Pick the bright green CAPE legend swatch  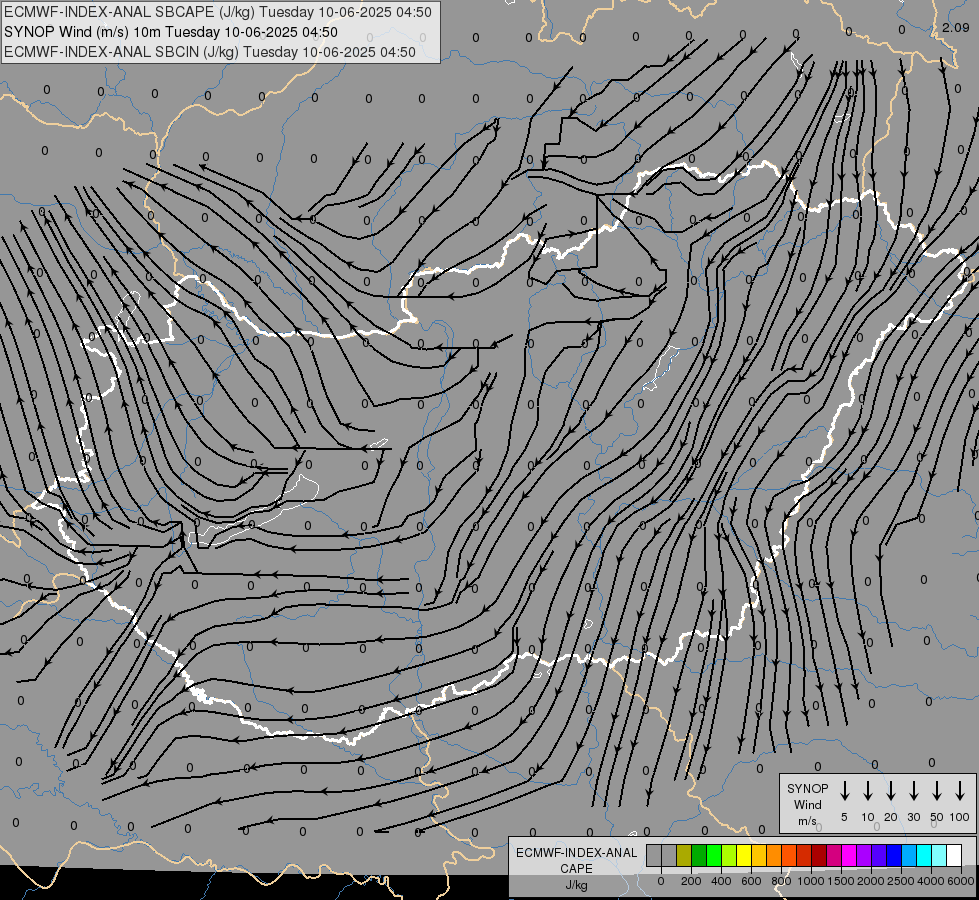click(x=714, y=855)
